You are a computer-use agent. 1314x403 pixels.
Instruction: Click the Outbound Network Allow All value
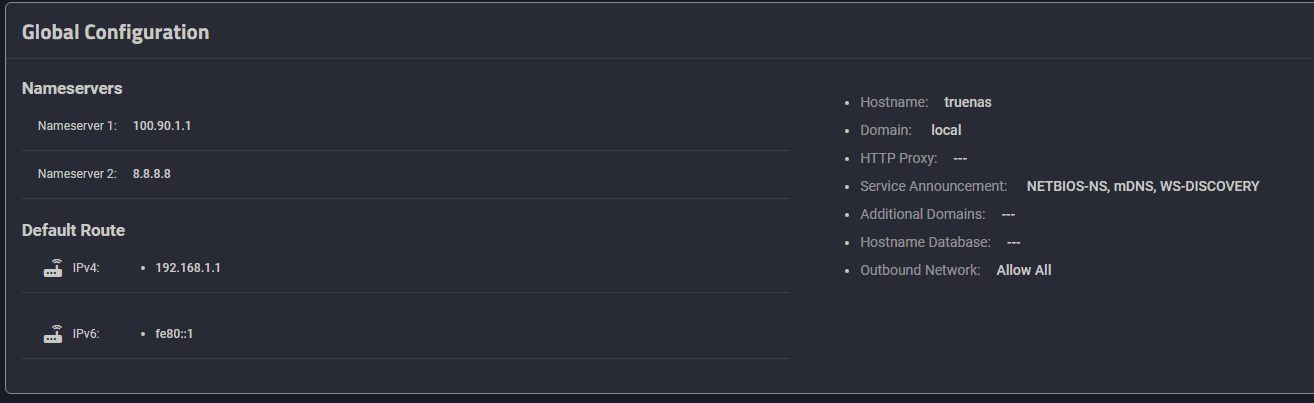pos(1024,270)
